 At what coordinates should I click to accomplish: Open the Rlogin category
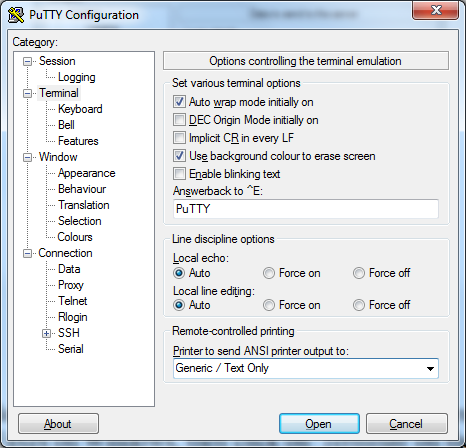(73, 317)
